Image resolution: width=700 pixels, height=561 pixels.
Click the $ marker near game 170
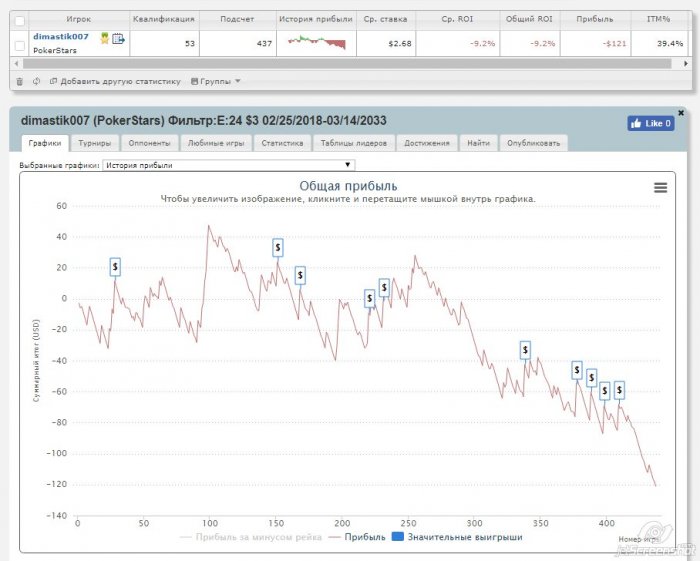click(x=300, y=275)
